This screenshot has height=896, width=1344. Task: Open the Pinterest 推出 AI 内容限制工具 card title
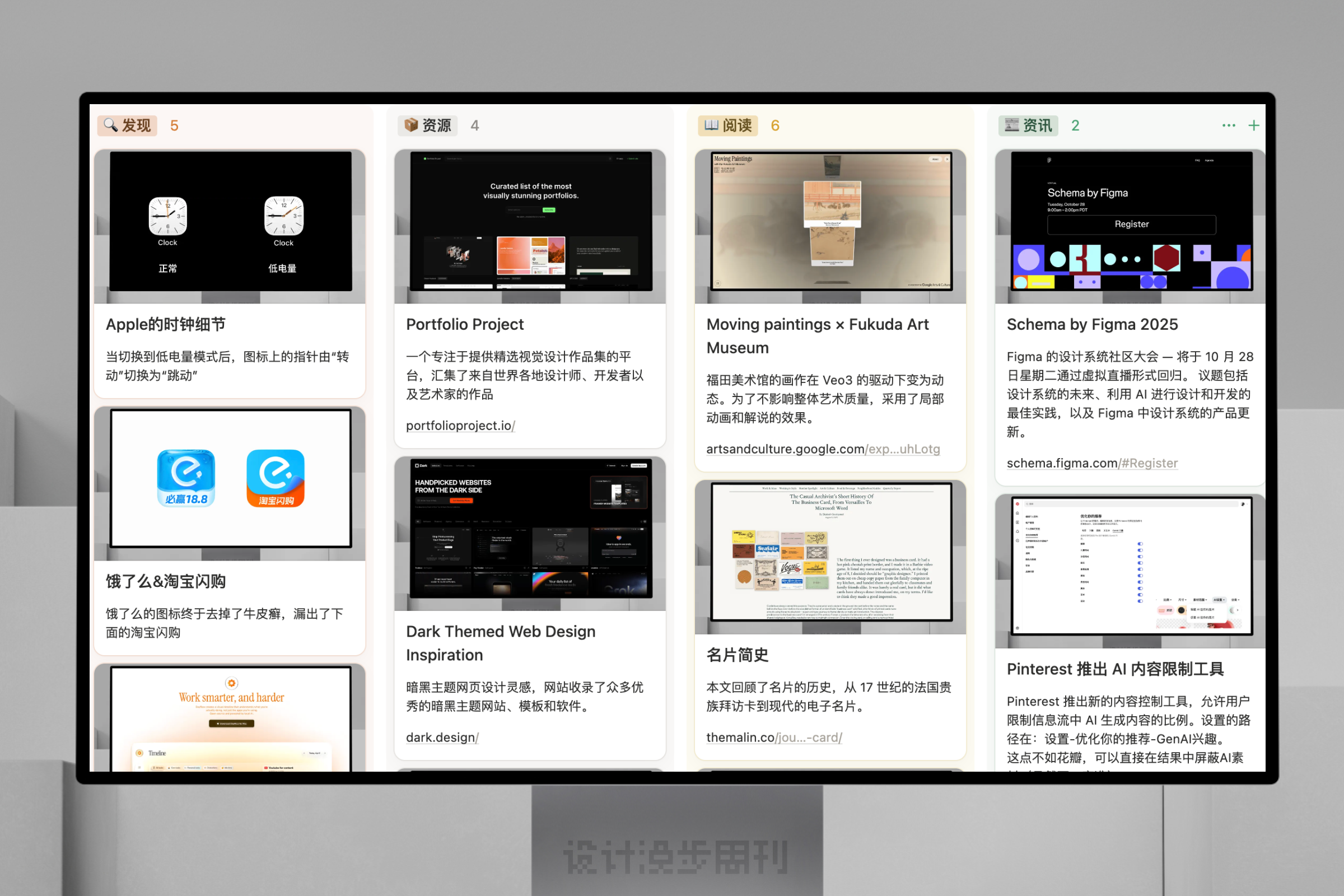pyautogui.click(x=1115, y=669)
